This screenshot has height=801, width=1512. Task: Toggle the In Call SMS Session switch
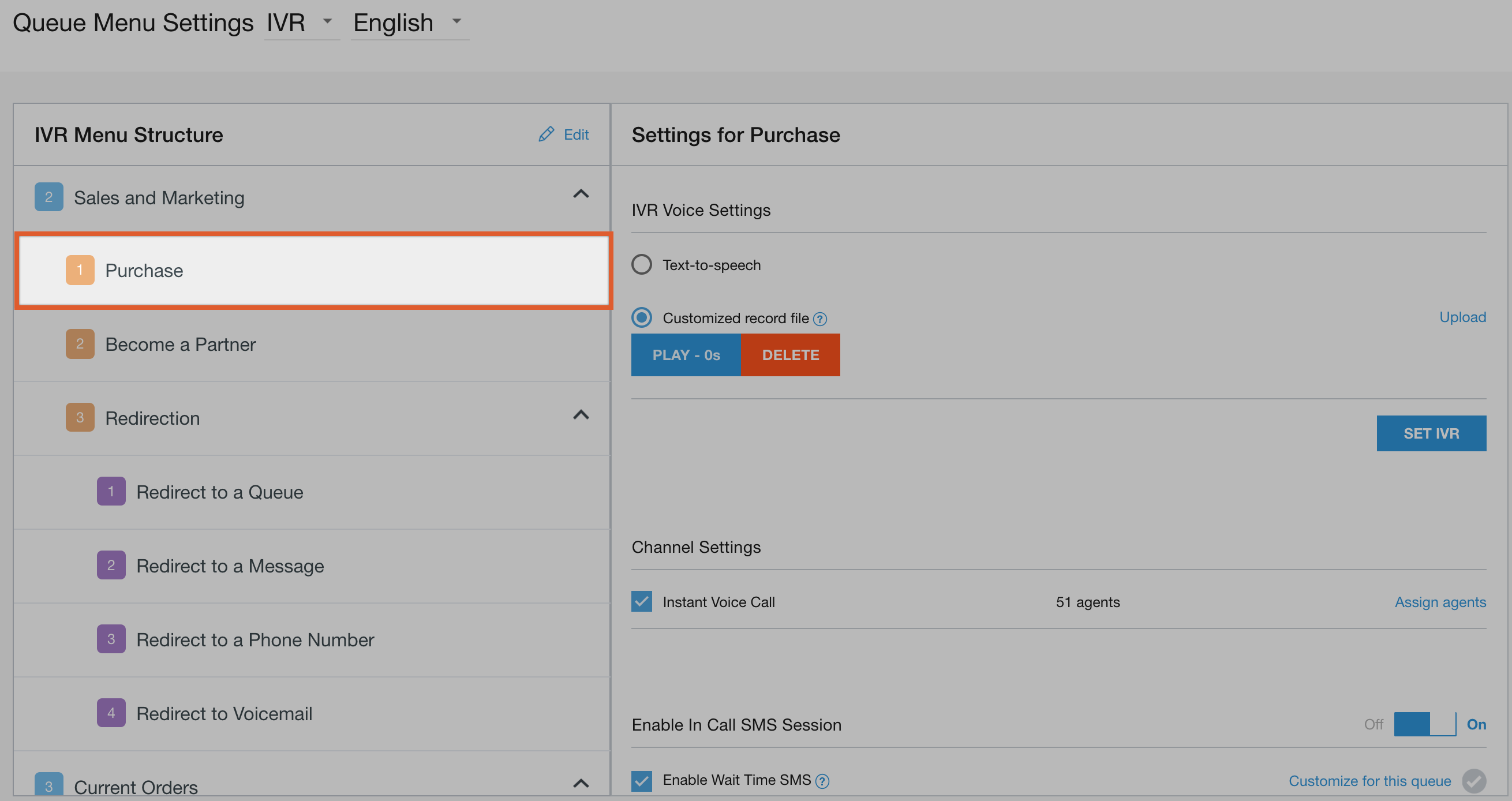tap(1424, 724)
